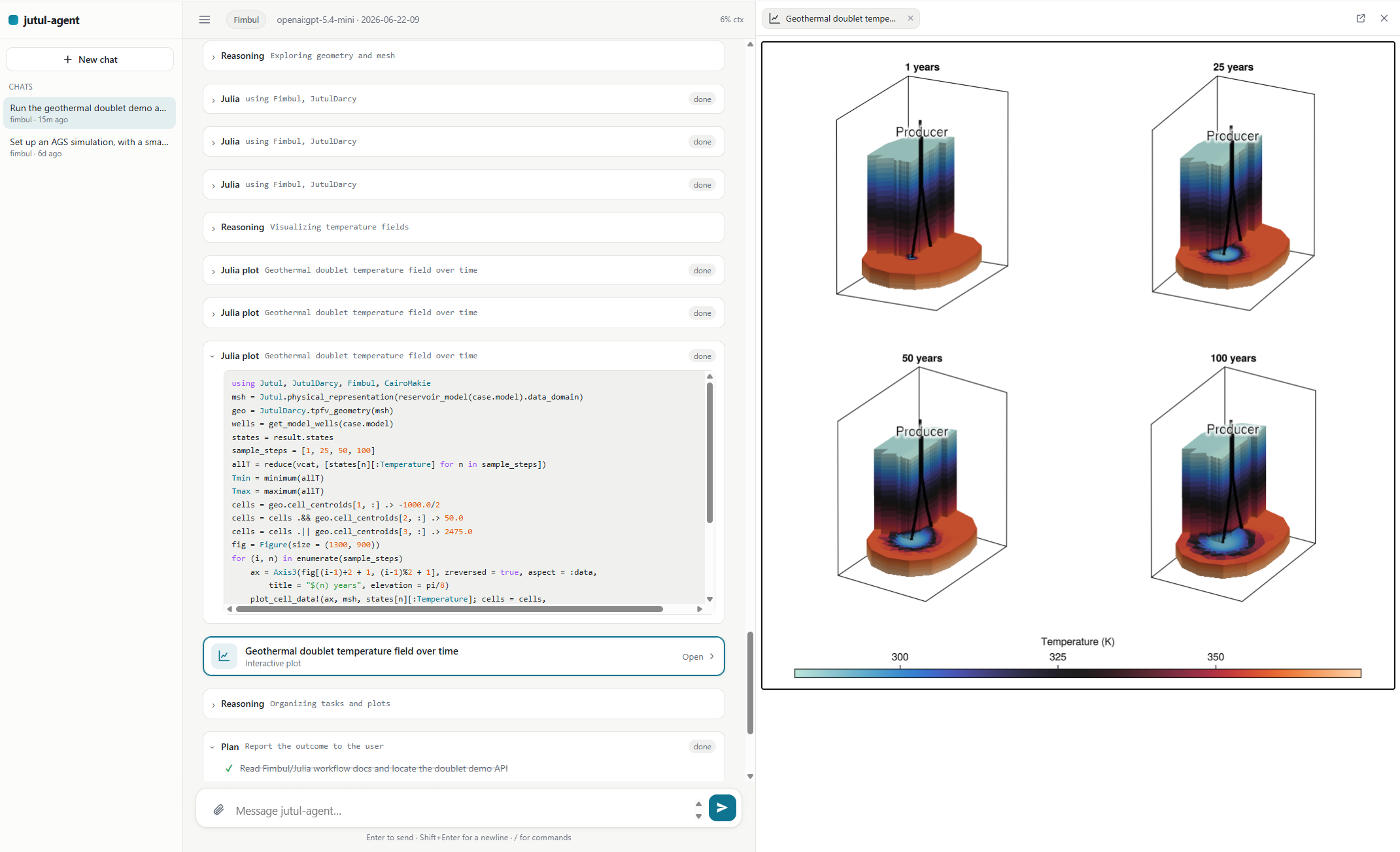
Task: Close the Geothermal doublet tab
Action: pyautogui.click(x=910, y=18)
